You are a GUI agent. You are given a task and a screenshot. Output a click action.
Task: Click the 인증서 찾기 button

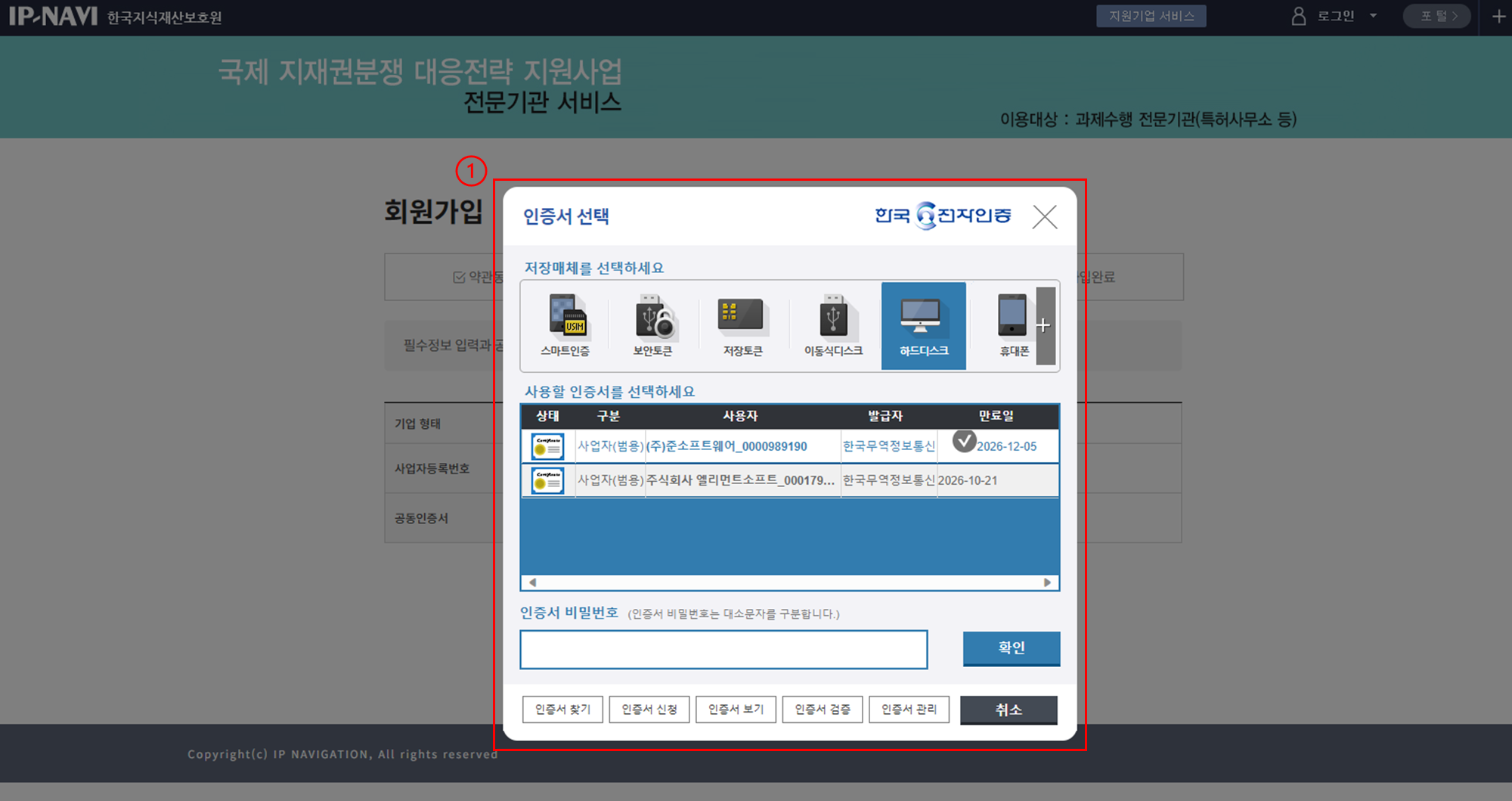(x=562, y=709)
